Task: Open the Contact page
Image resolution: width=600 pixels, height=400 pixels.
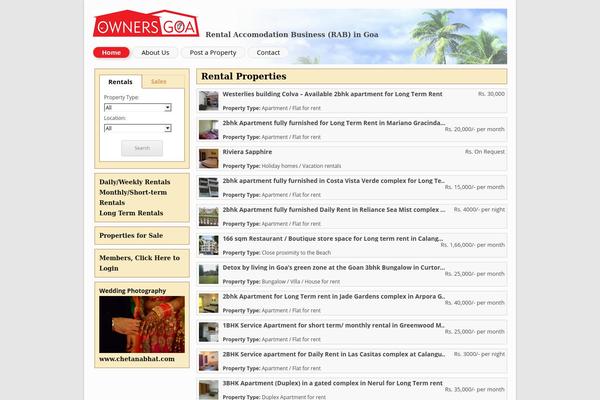Action: click(x=268, y=52)
